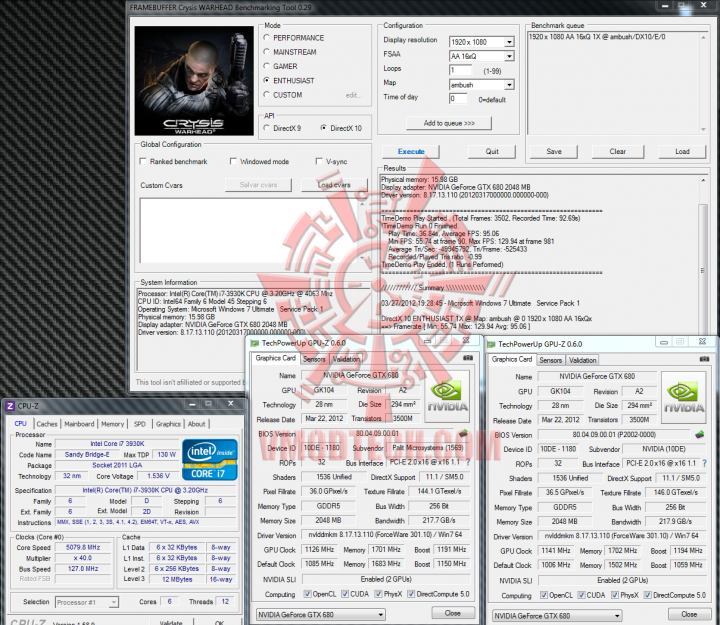Viewport: 720px width, 625px height.
Task: Click the Validate button in CPU-Z
Action: point(171,622)
